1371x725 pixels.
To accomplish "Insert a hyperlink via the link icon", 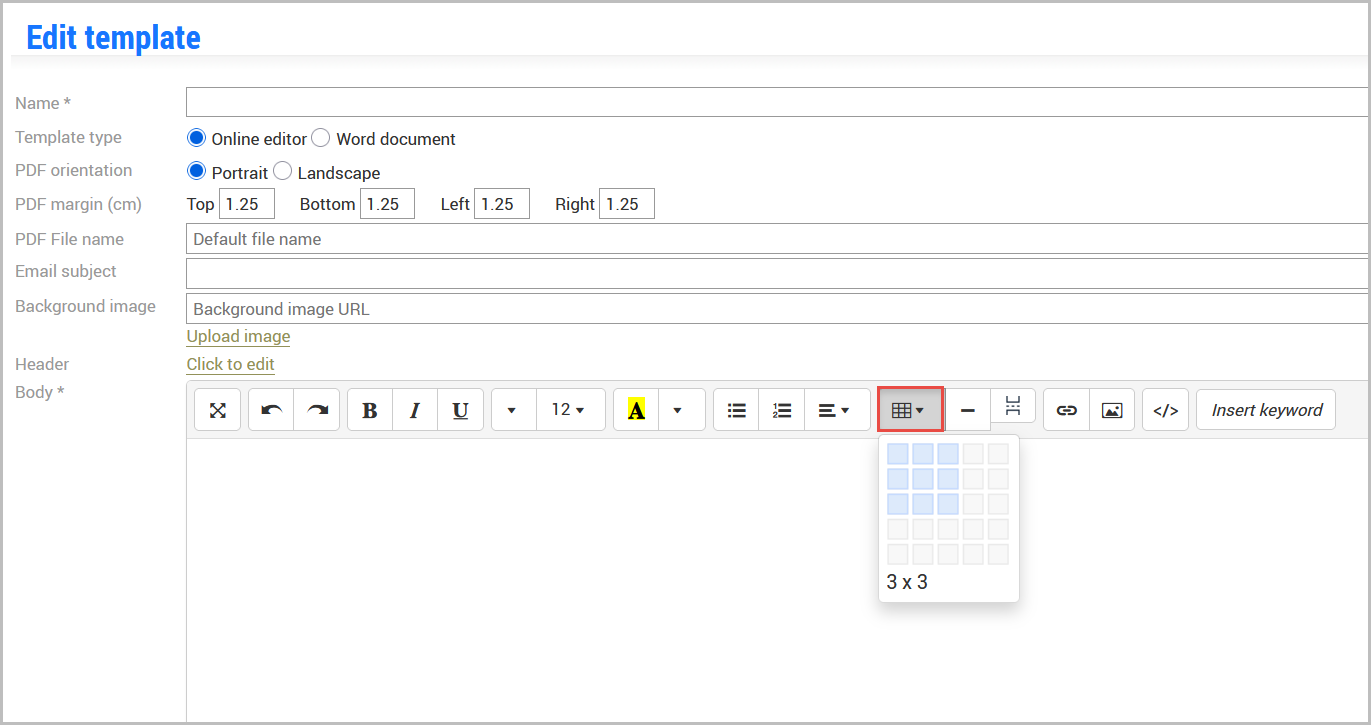I will tap(1066, 410).
